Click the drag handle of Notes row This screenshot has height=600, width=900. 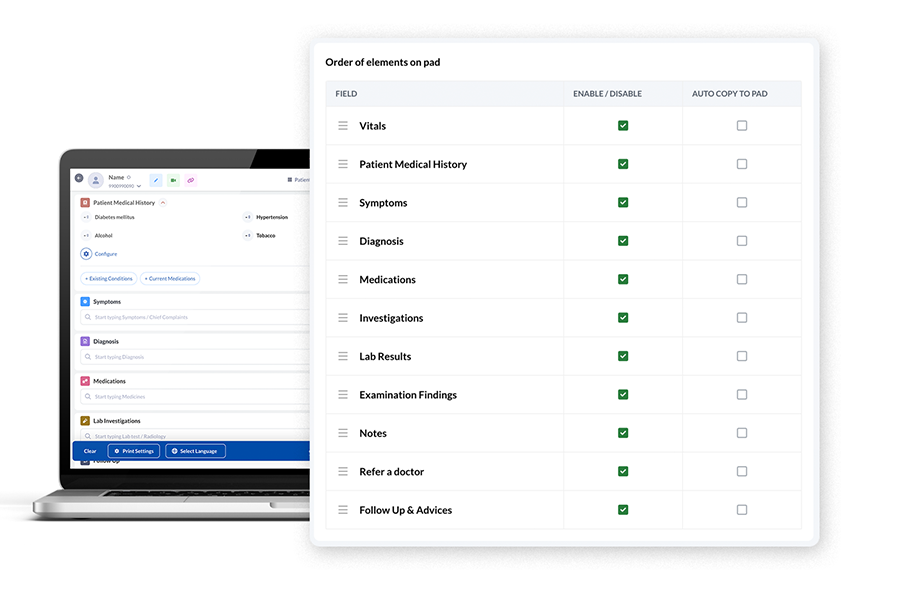pos(343,433)
